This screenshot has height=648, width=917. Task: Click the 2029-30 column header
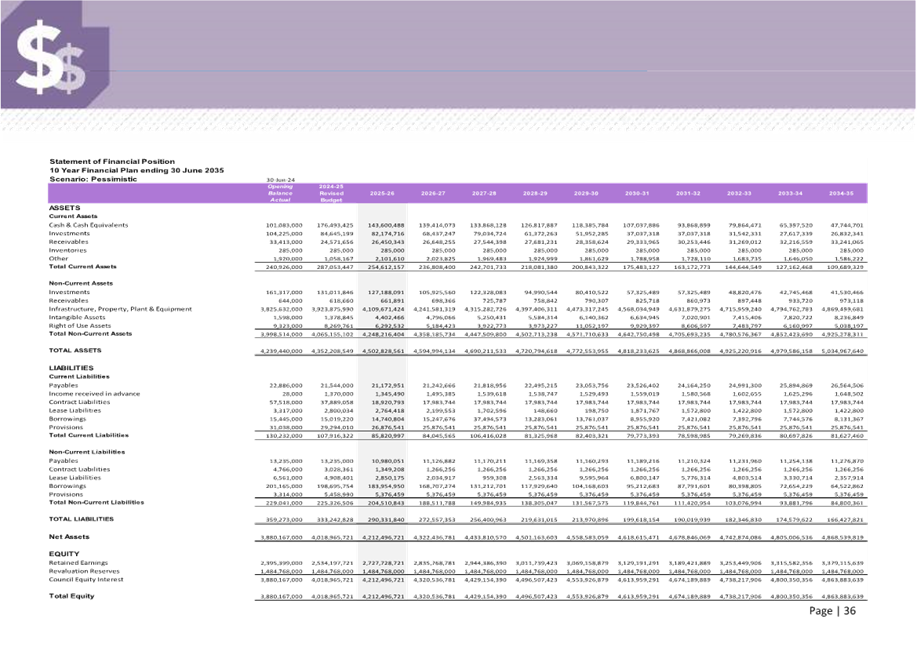click(x=586, y=193)
